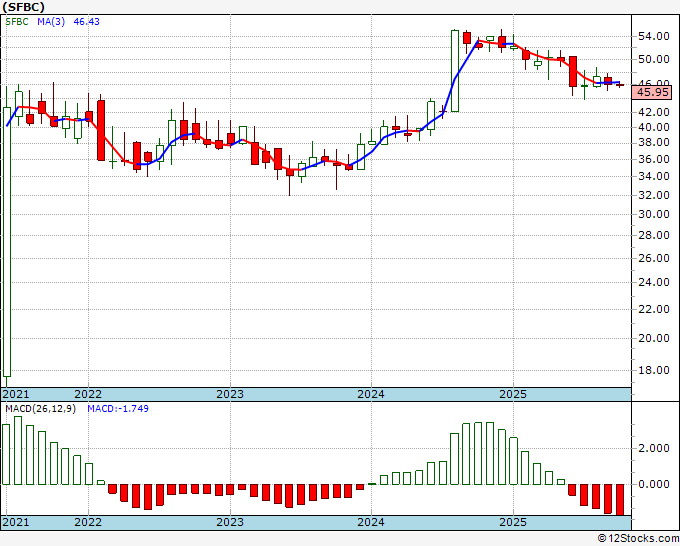Screen dimensions: 680x546
Task: Click 2024 on the MACD panel timeline
Action: pyautogui.click(x=371, y=522)
